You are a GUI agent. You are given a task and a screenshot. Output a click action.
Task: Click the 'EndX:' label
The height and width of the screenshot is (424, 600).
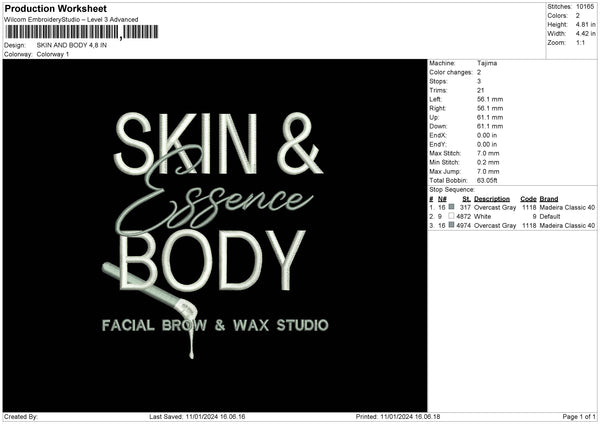438,135
